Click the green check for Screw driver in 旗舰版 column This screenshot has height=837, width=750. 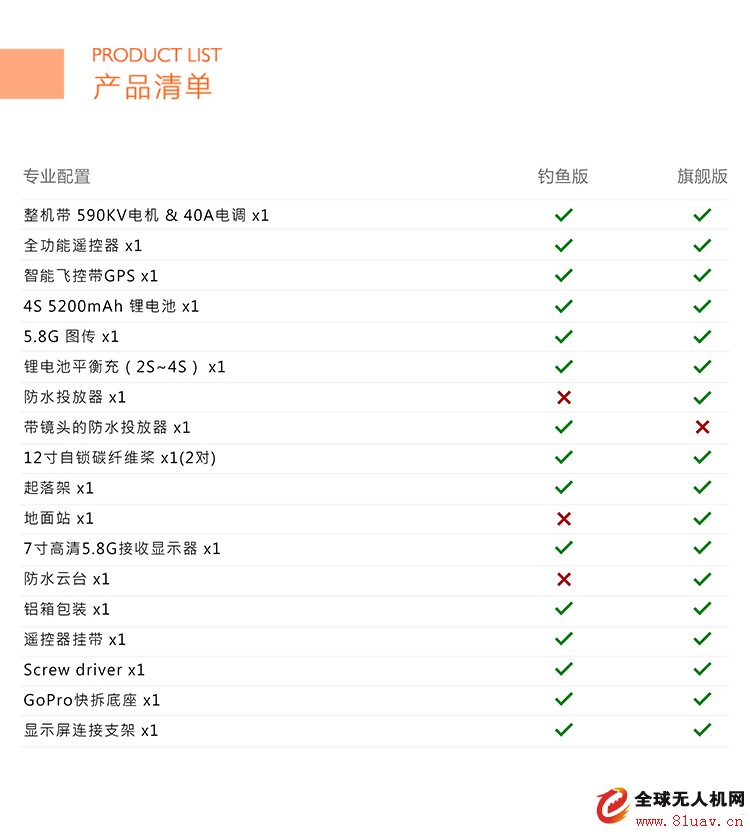[702, 669]
